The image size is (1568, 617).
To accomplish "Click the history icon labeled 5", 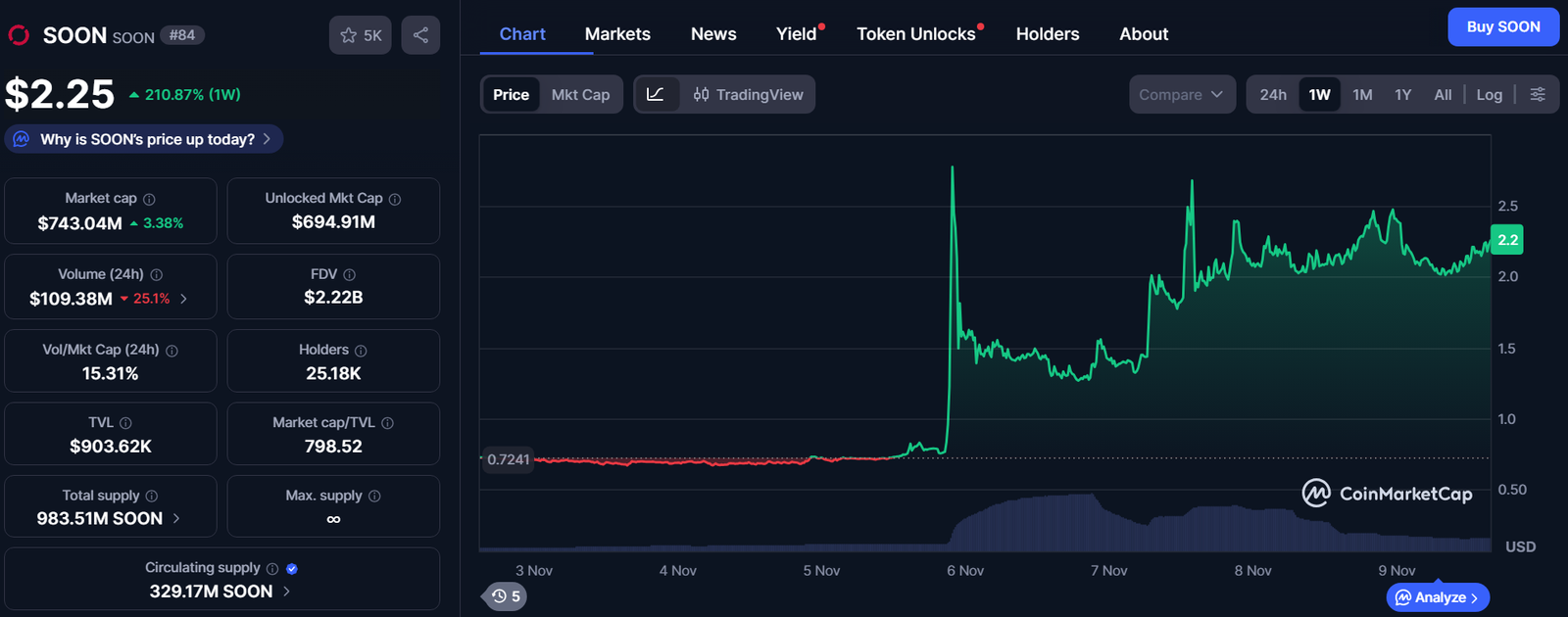I will click(506, 596).
